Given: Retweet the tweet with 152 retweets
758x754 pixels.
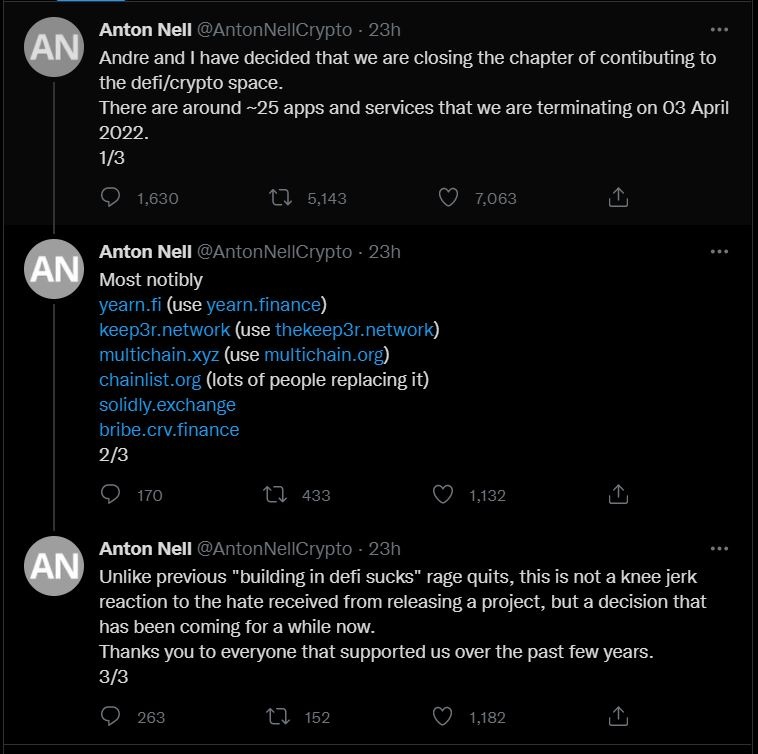Looking at the screenshot, I should click(x=273, y=716).
